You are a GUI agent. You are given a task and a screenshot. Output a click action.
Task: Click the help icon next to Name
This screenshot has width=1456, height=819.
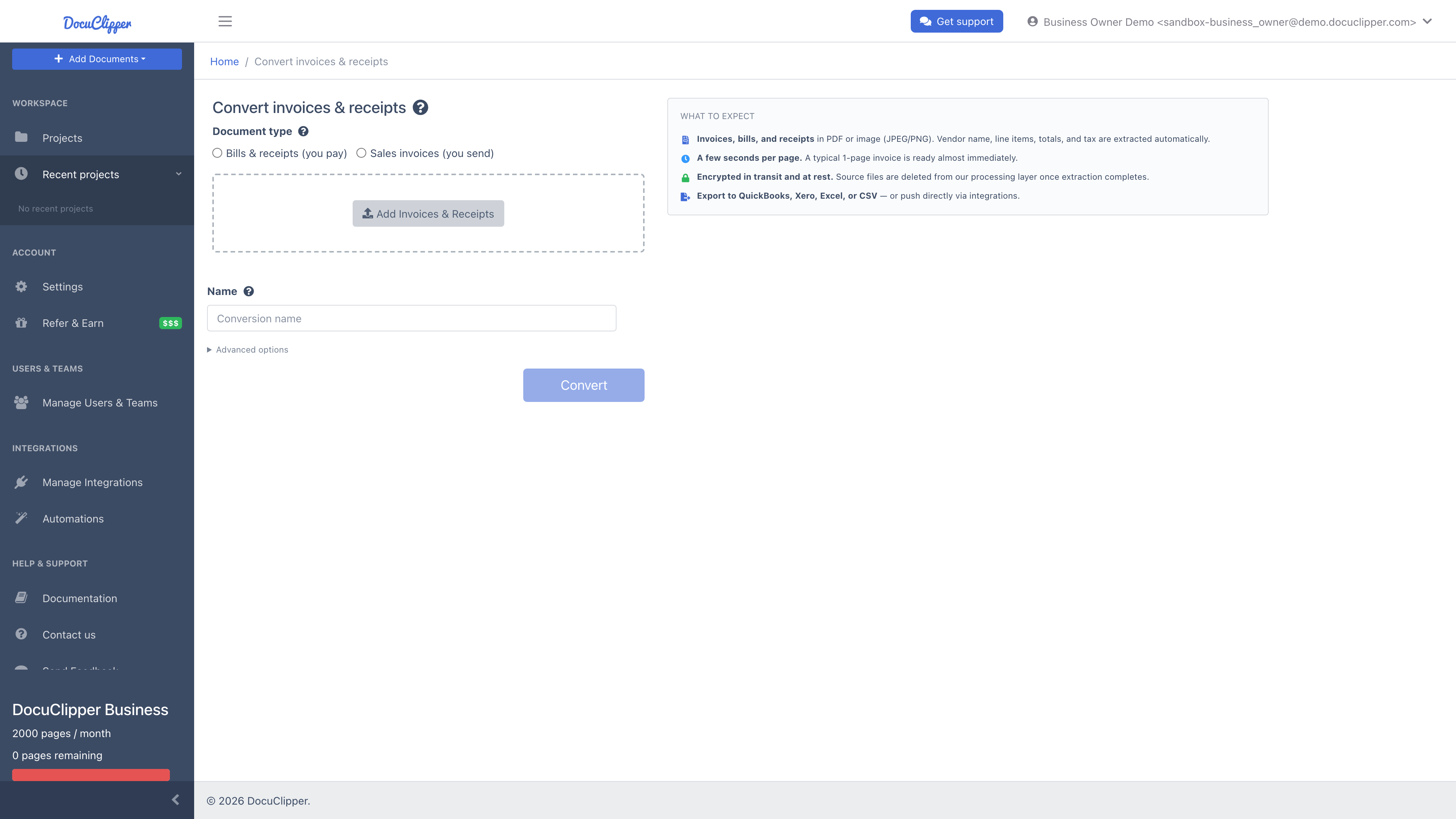[x=248, y=291]
